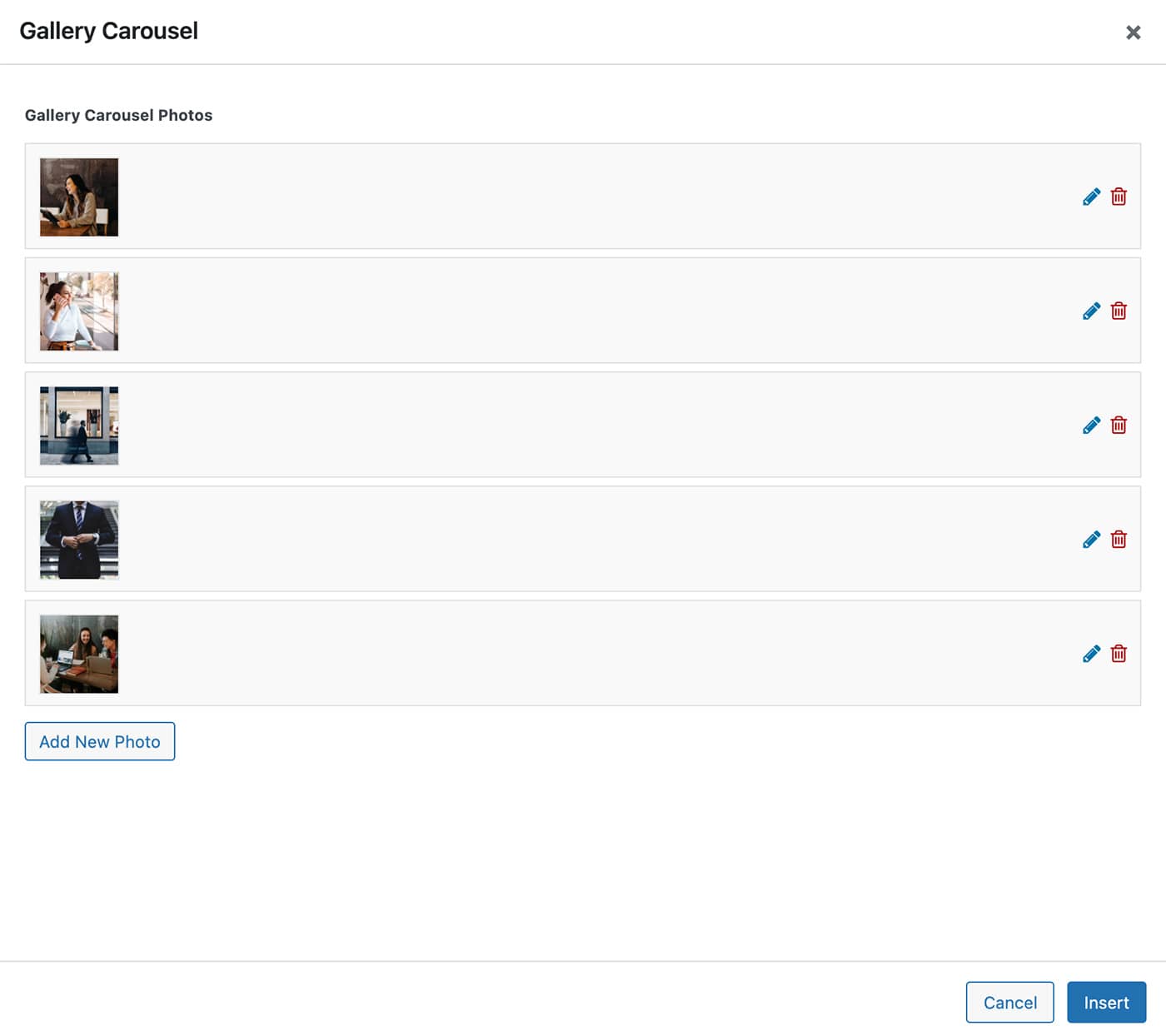This screenshot has width=1166, height=1036.
Task: Edit the woman with tablet photo
Action: pos(1091,197)
